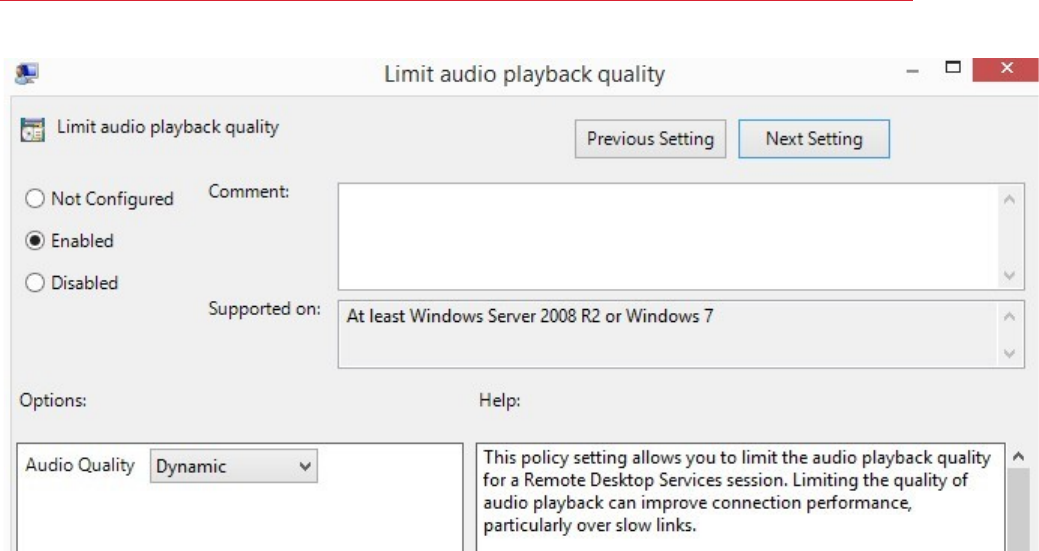The image size is (1039, 551).
Task: Click inside the Comment text box
Action: (x=667, y=236)
